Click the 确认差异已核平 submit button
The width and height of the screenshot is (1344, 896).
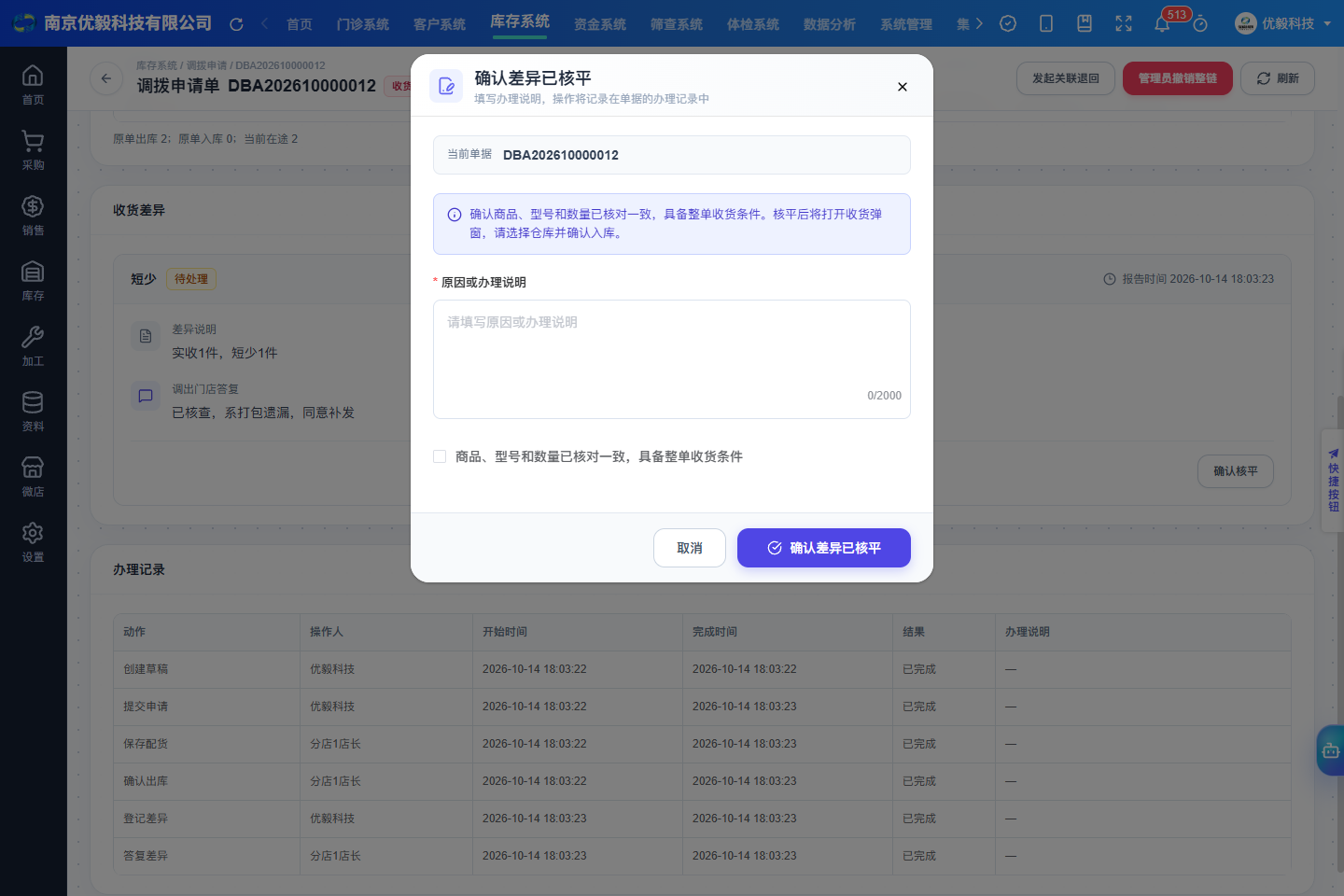[824, 548]
